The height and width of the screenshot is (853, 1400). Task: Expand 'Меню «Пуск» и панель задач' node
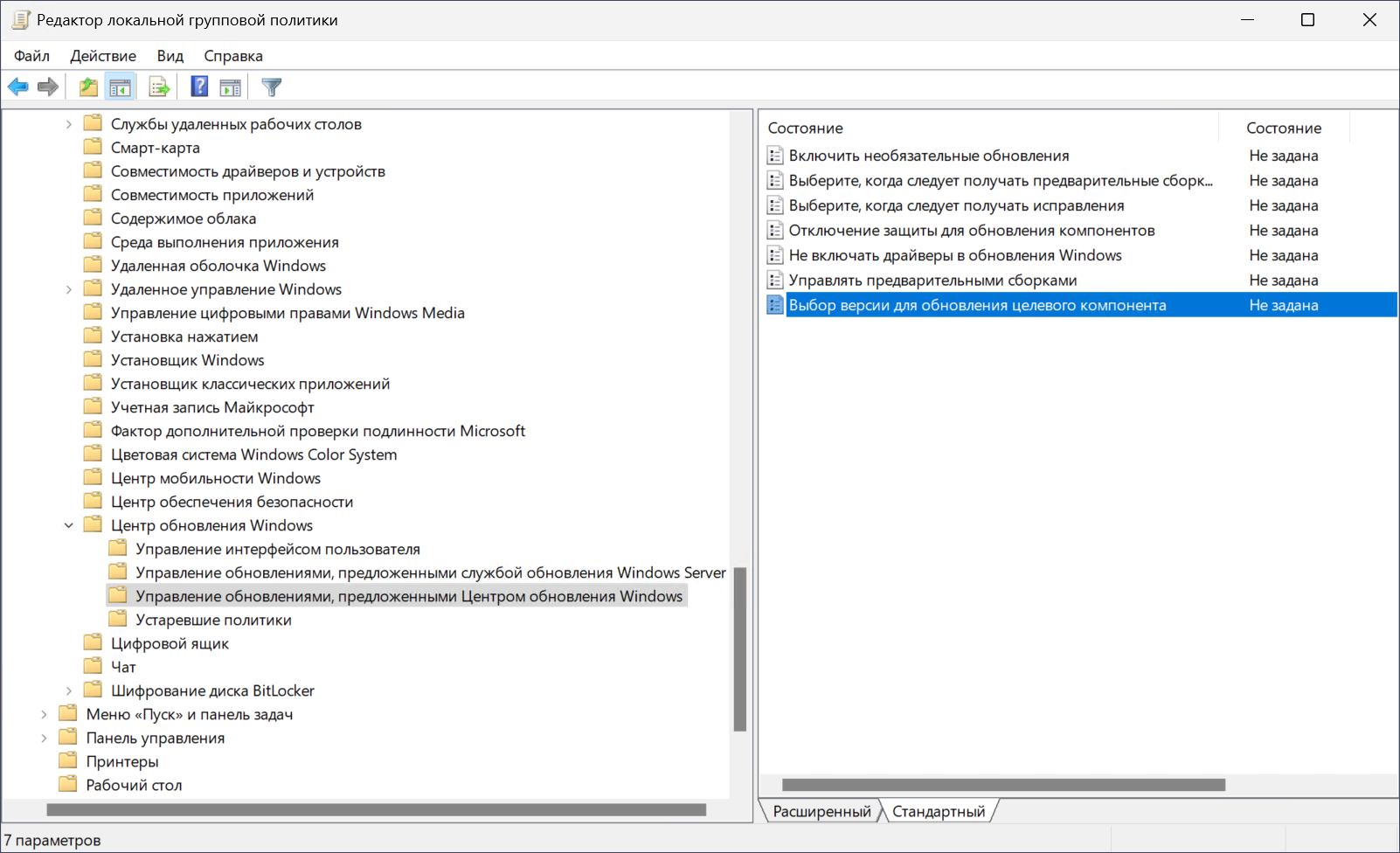[45, 714]
